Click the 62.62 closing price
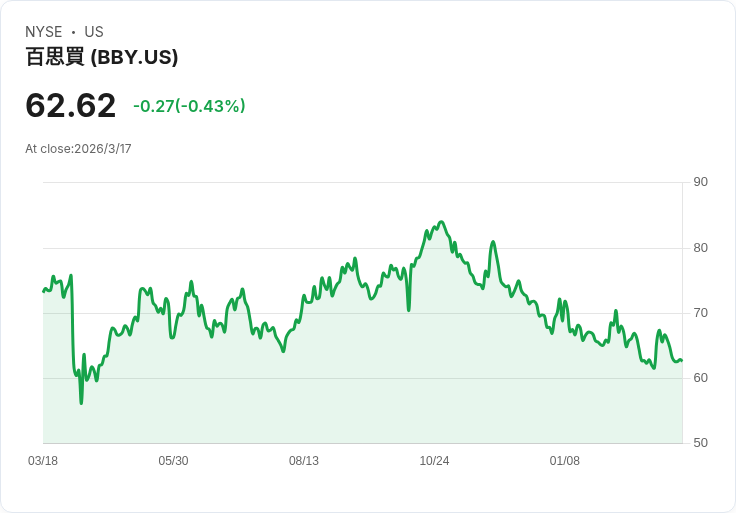Image resolution: width=736 pixels, height=513 pixels. click(70, 106)
